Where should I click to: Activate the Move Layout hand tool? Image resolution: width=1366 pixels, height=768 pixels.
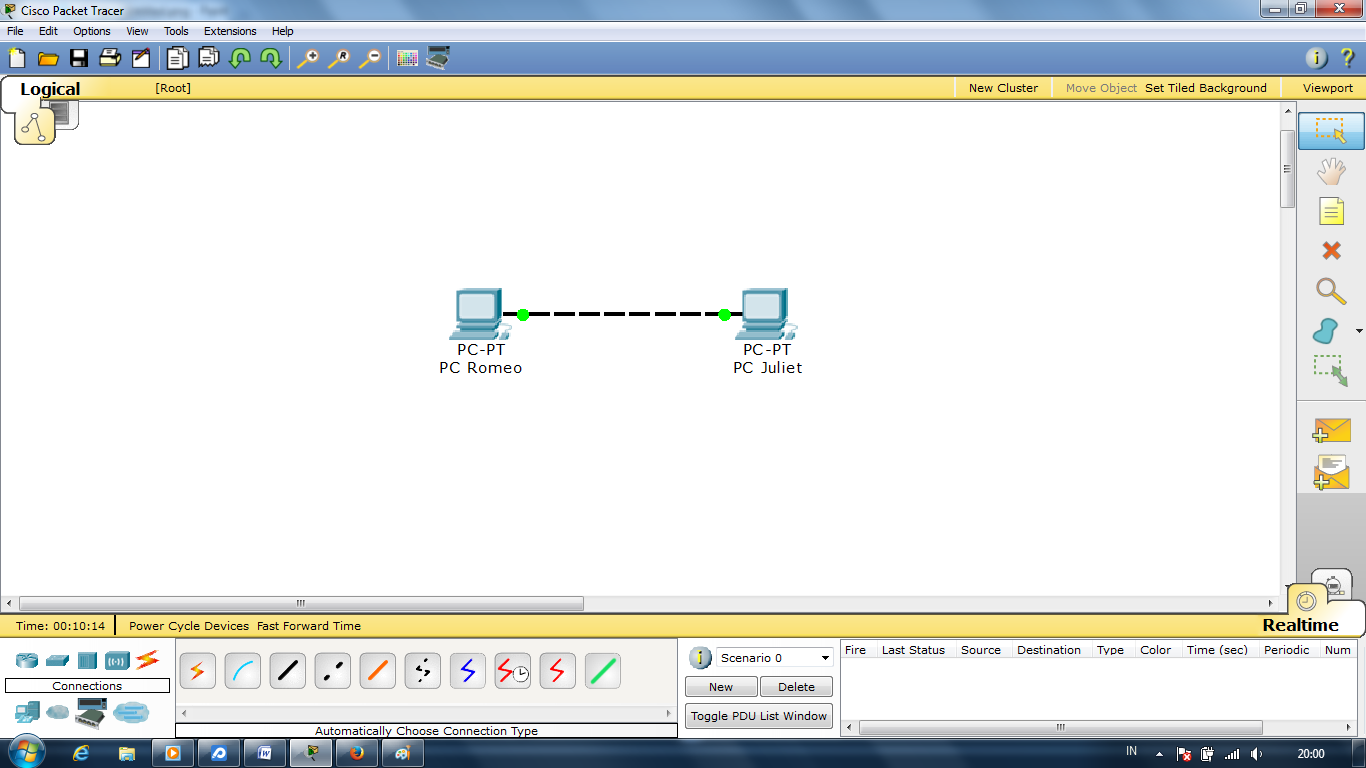click(x=1331, y=172)
